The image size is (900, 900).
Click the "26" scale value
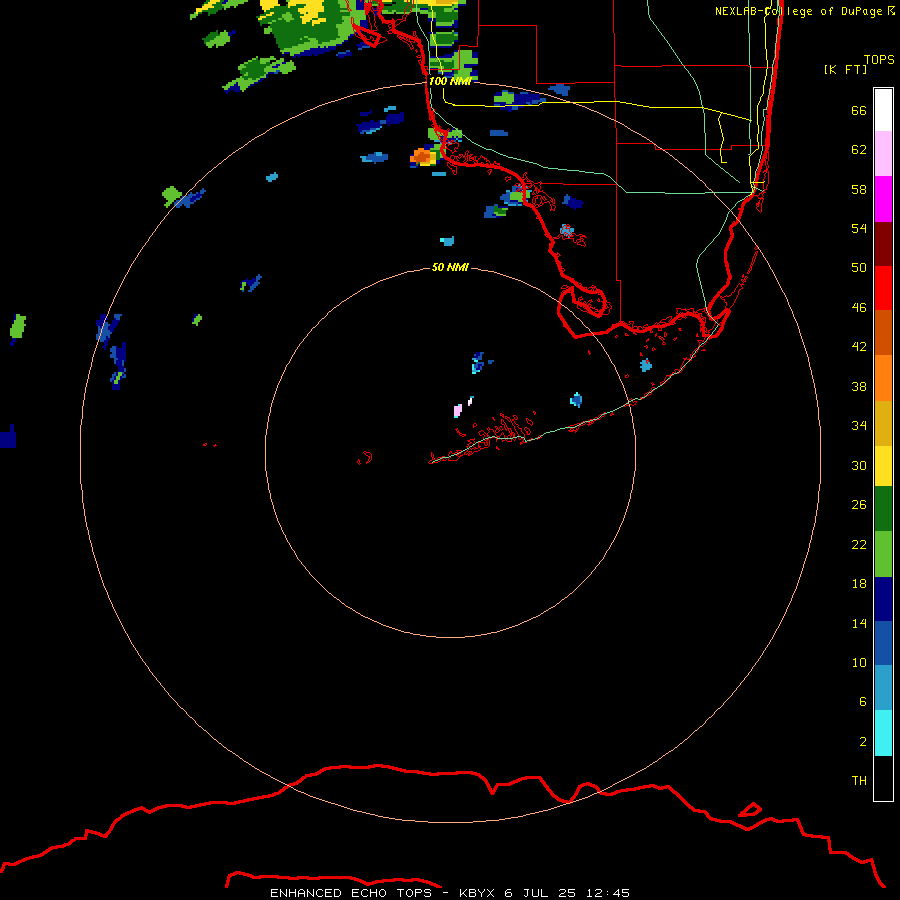tap(859, 505)
